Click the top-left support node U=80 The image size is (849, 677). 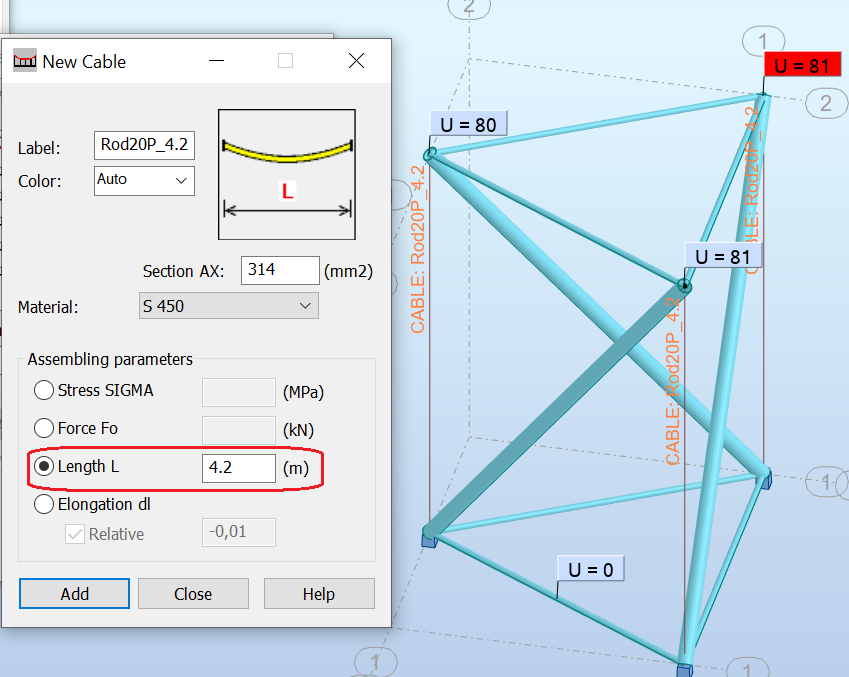pyautogui.click(x=429, y=155)
